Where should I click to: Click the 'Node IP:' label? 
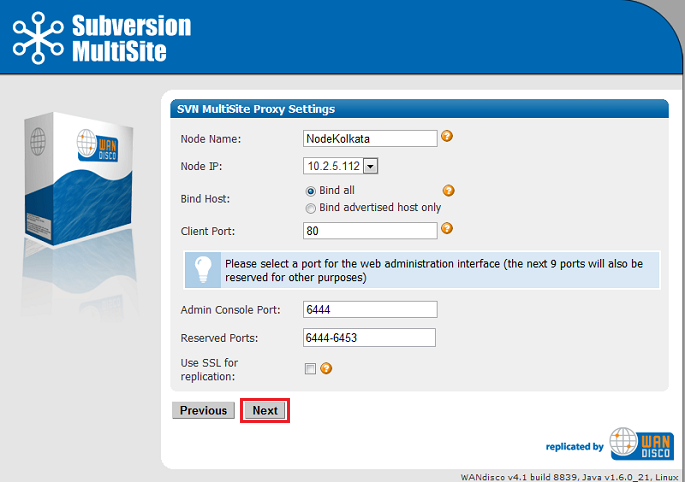[201, 166]
